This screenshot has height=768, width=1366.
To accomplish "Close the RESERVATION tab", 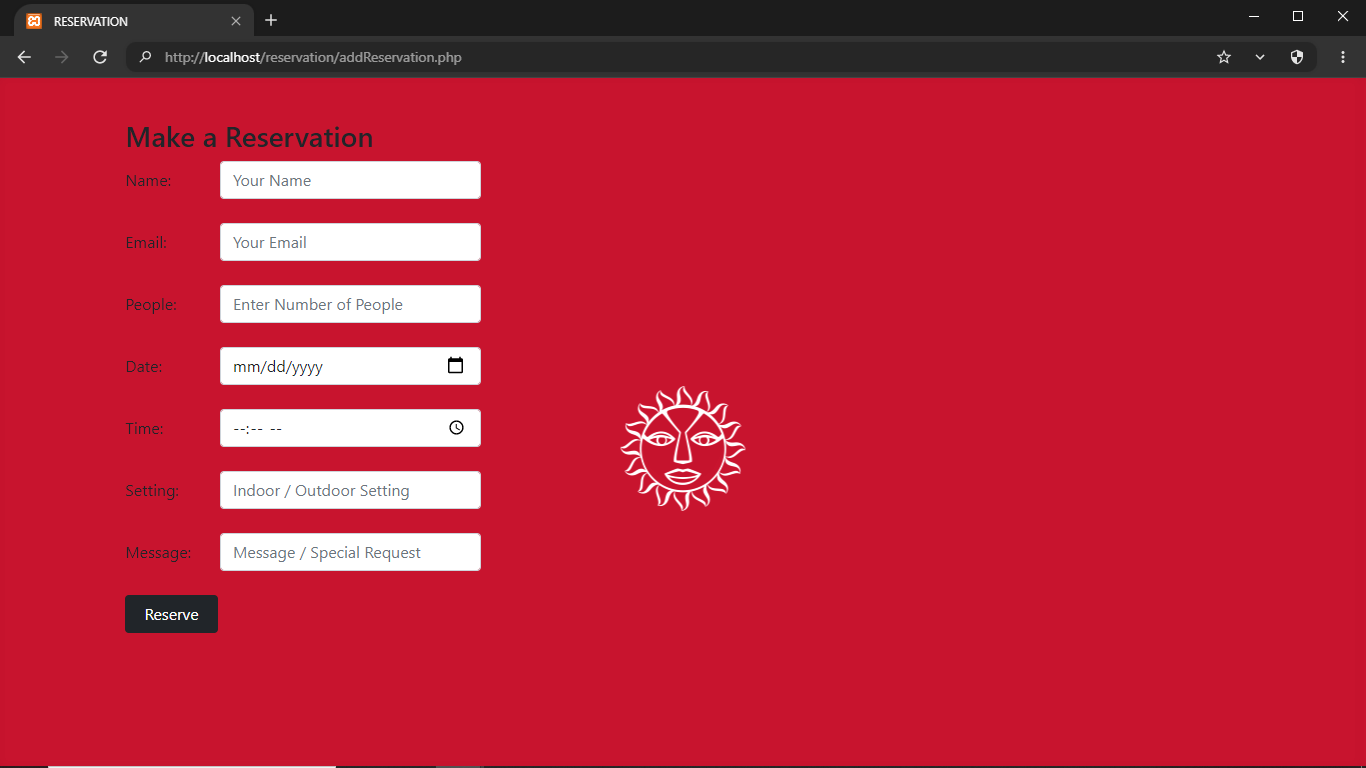I will click(x=236, y=21).
